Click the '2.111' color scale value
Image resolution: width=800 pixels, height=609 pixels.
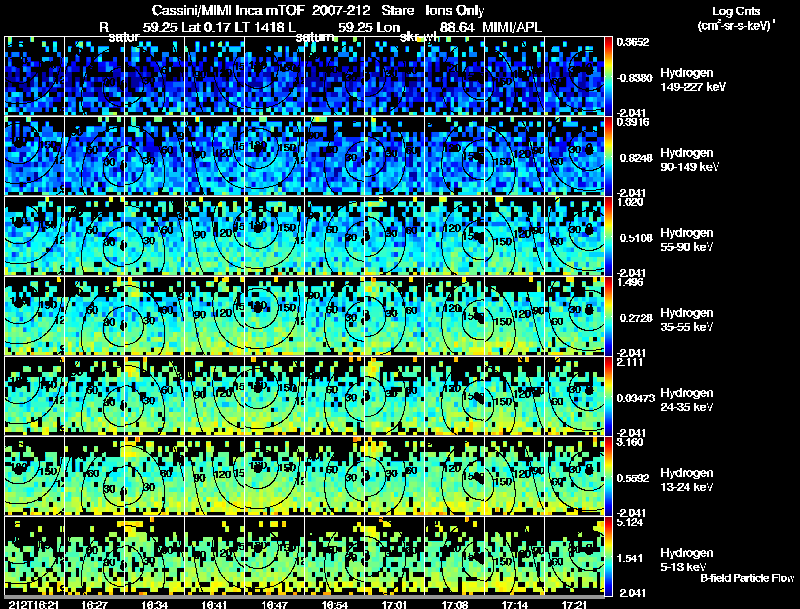[x=630, y=362]
